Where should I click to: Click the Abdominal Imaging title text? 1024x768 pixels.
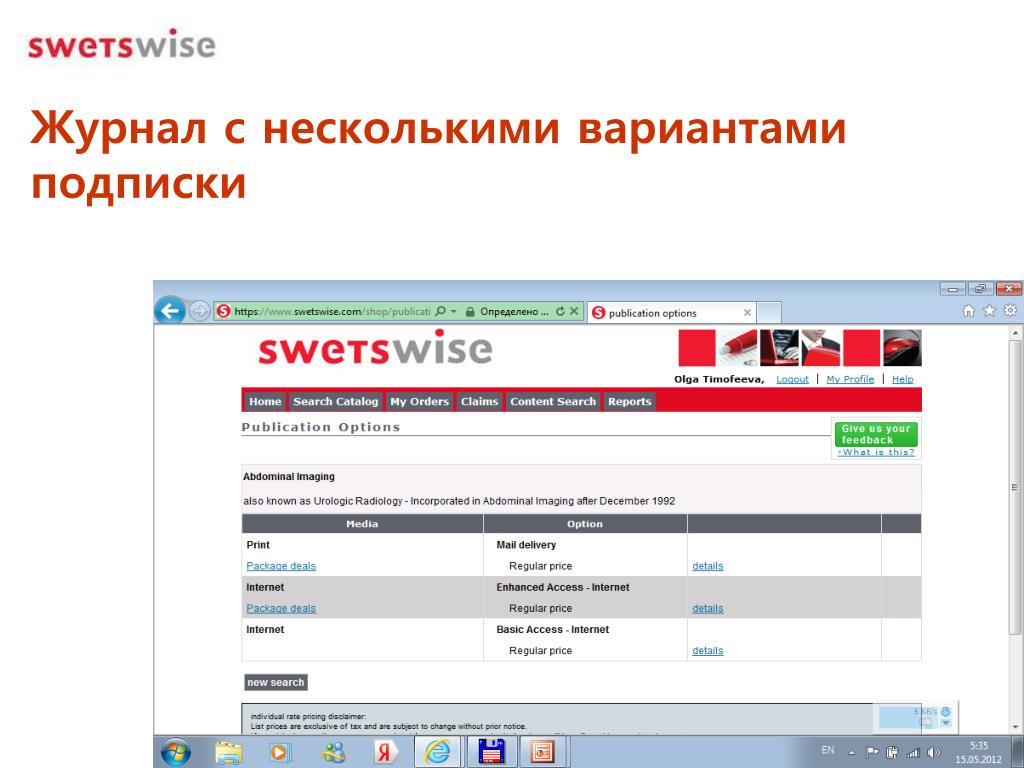point(289,477)
